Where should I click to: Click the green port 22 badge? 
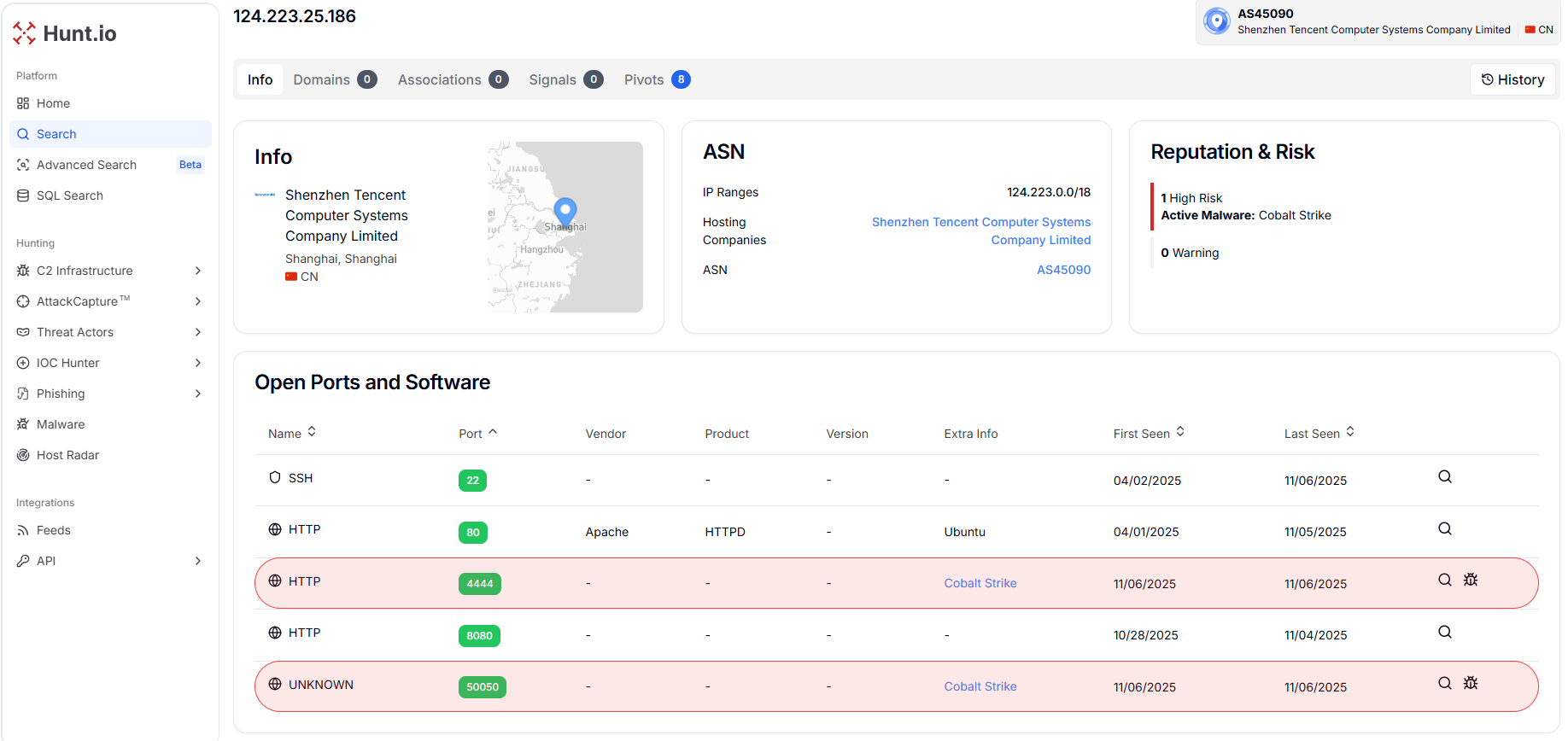(x=472, y=481)
